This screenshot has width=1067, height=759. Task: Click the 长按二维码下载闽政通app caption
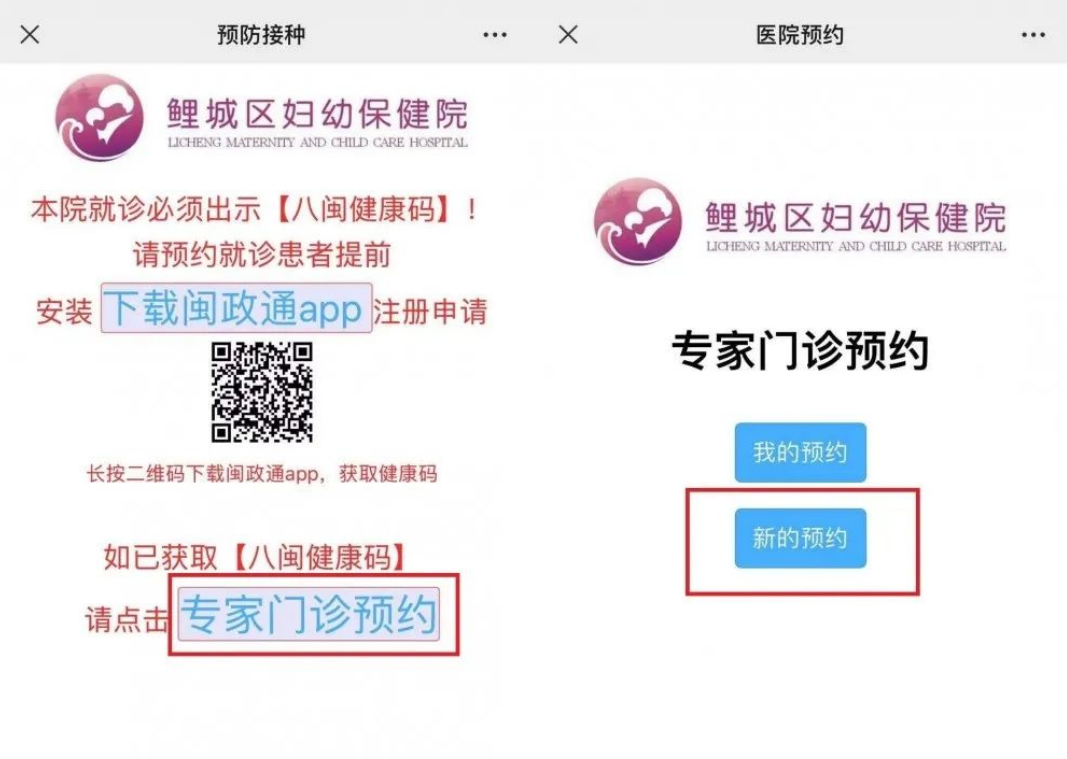pos(261,473)
